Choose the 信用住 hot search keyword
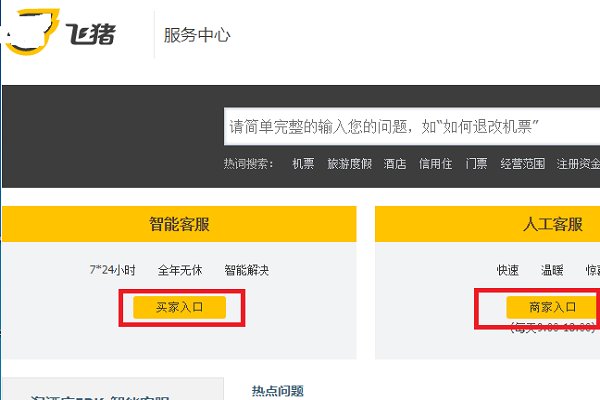The height and width of the screenshot is (400, 600). tap(435, 164)
